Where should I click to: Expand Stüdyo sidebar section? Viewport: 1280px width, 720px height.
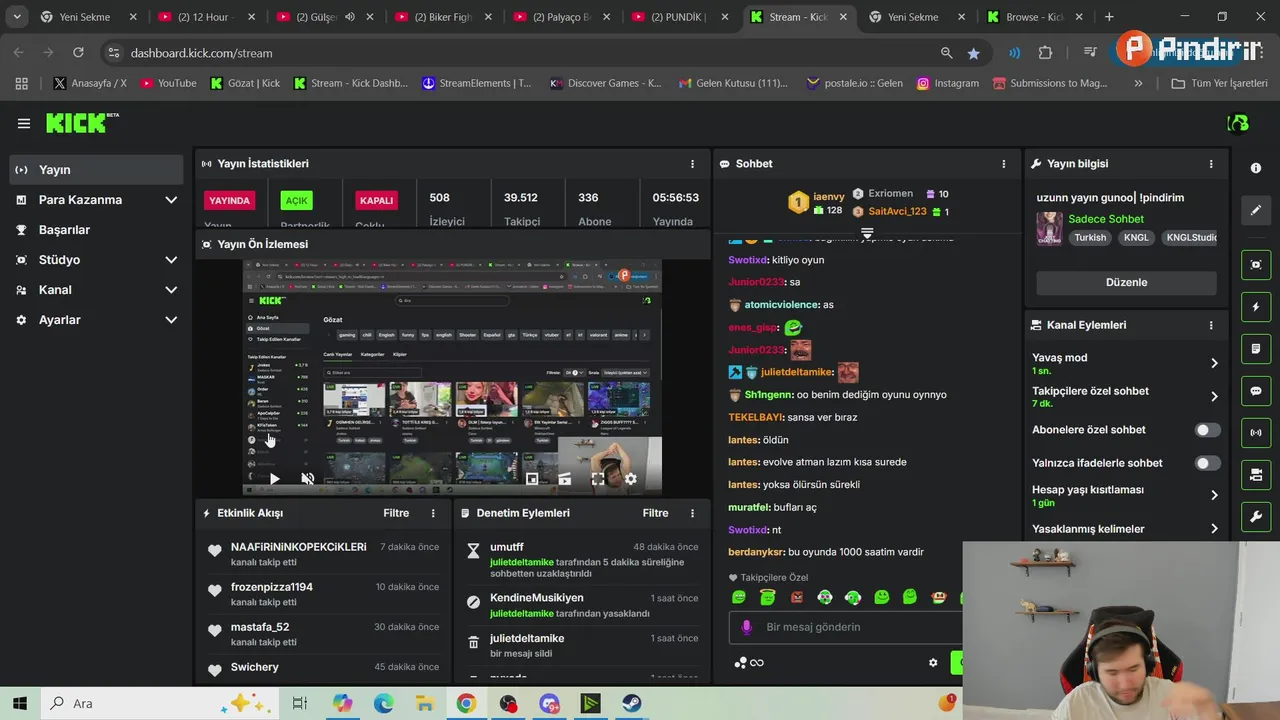click(171, 260)
